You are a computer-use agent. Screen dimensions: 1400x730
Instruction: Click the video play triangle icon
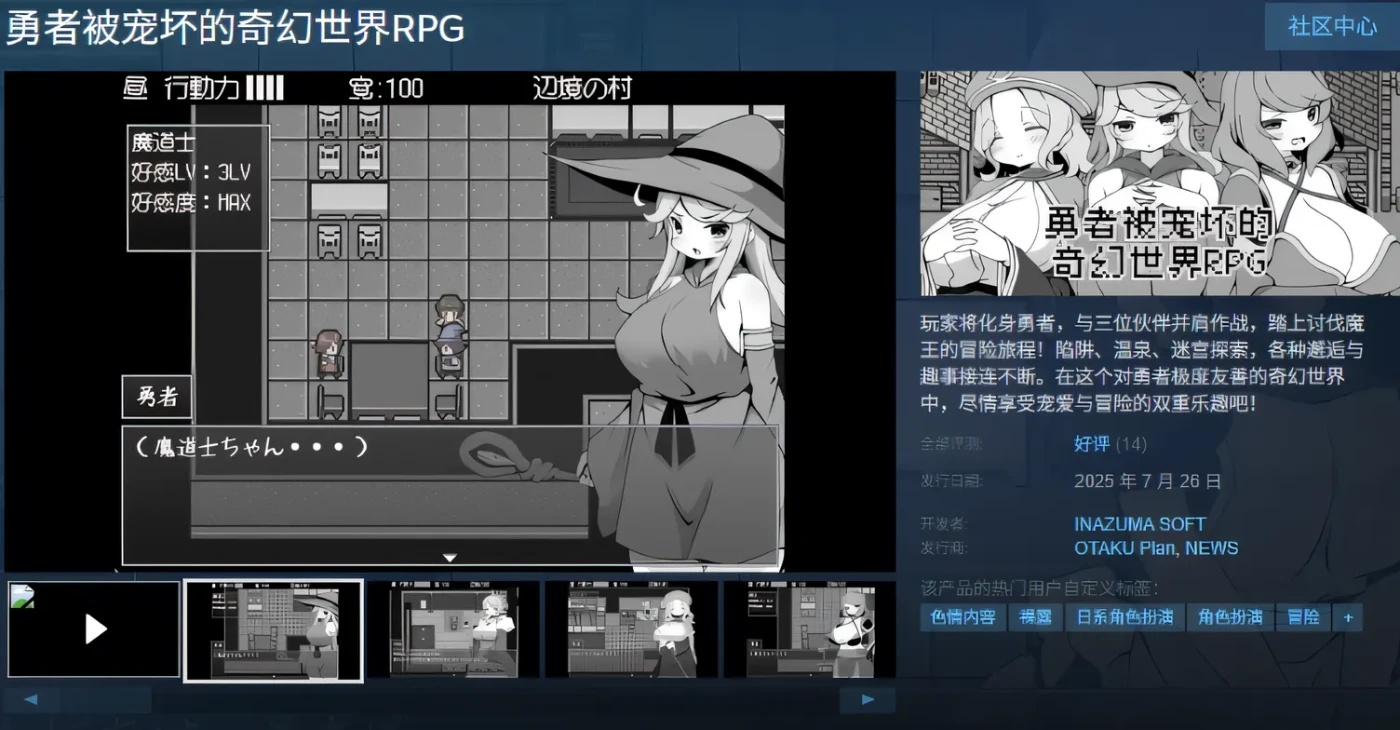point(95,630)
